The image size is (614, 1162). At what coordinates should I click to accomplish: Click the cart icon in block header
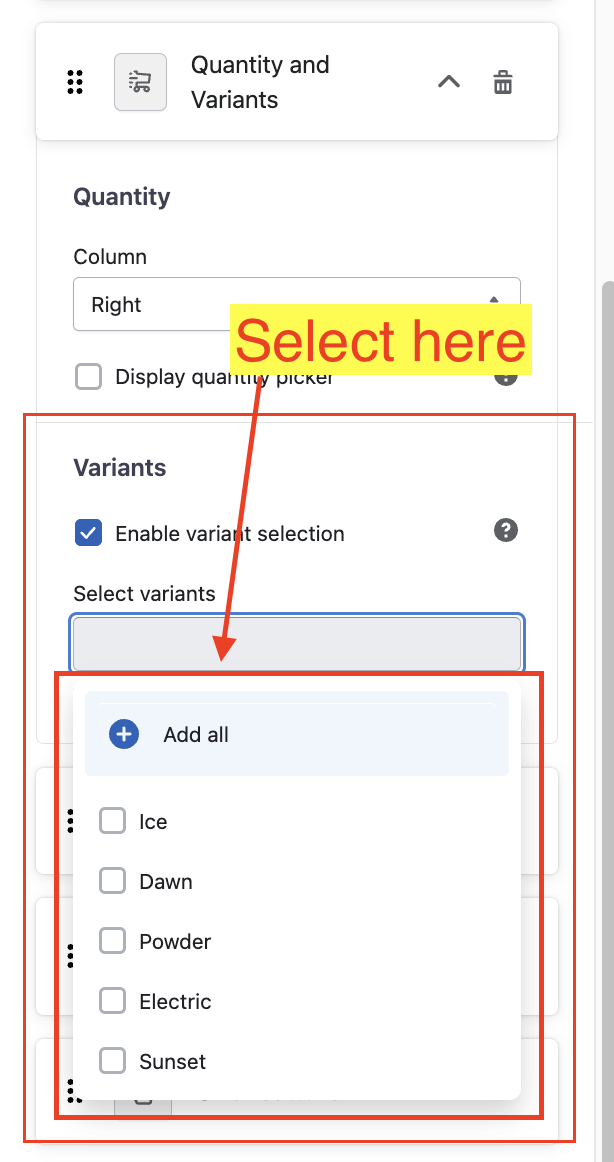point(140,82)
